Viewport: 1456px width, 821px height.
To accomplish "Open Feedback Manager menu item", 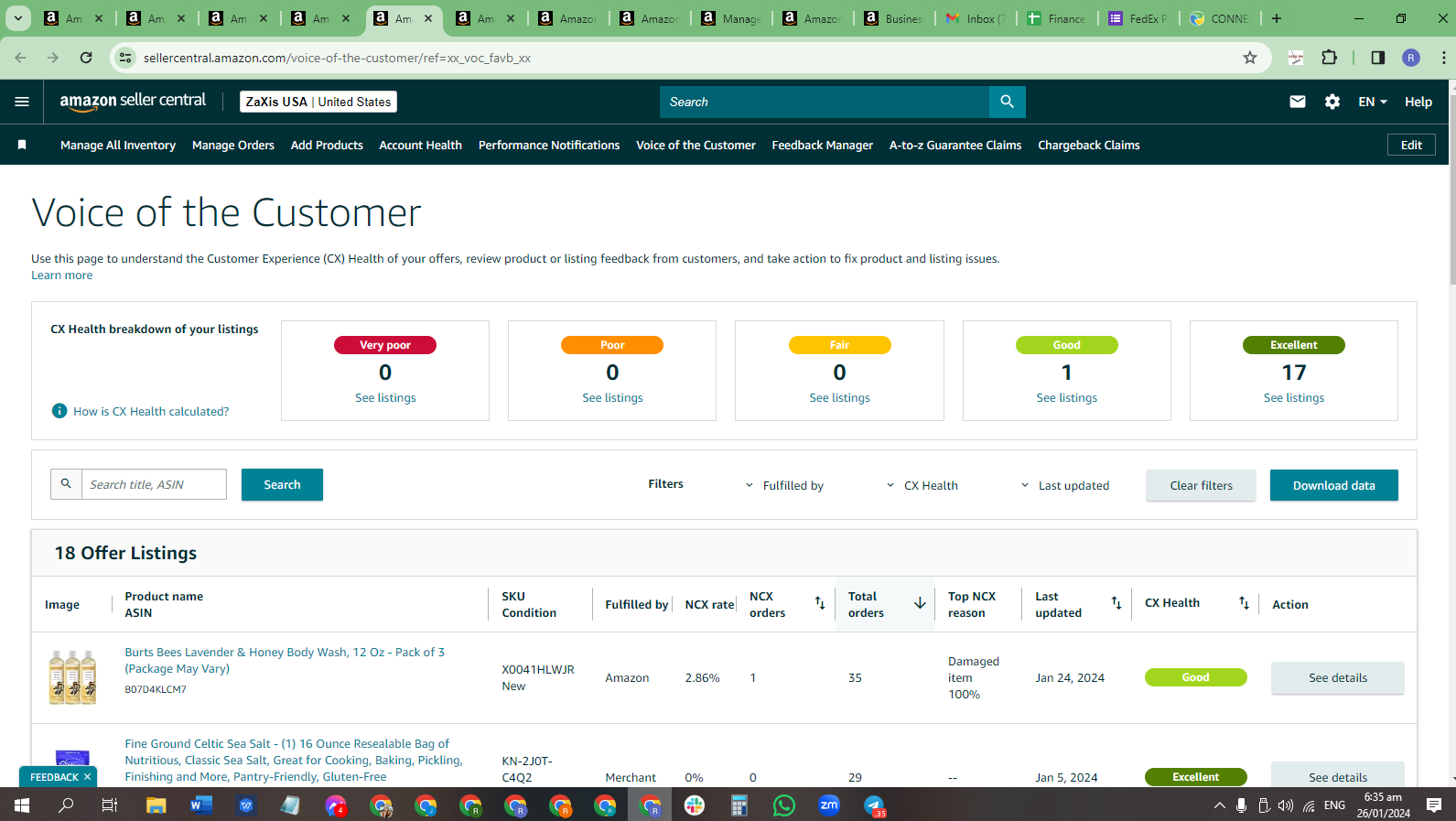I will tap(822, 145).
